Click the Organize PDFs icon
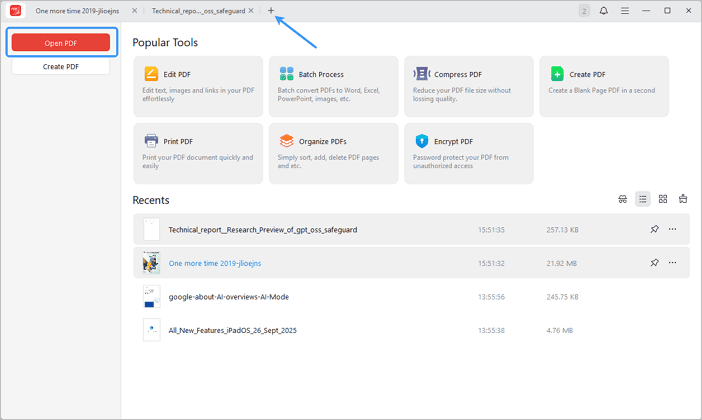This screenshot has width=702, height=420. tap(287, 141)
